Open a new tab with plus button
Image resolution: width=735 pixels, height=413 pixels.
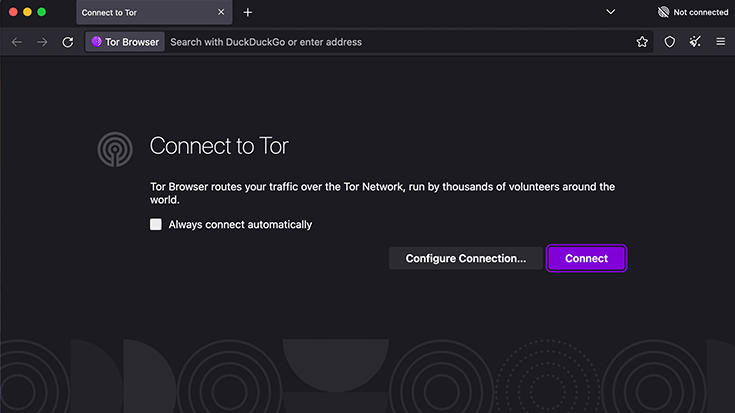(248, 13)
